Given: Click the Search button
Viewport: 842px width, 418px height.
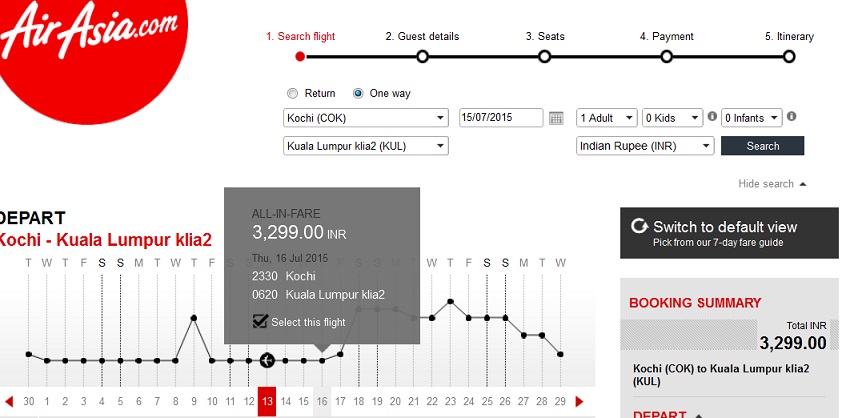Looking at the screenshot, I should (x=763, y=146).
